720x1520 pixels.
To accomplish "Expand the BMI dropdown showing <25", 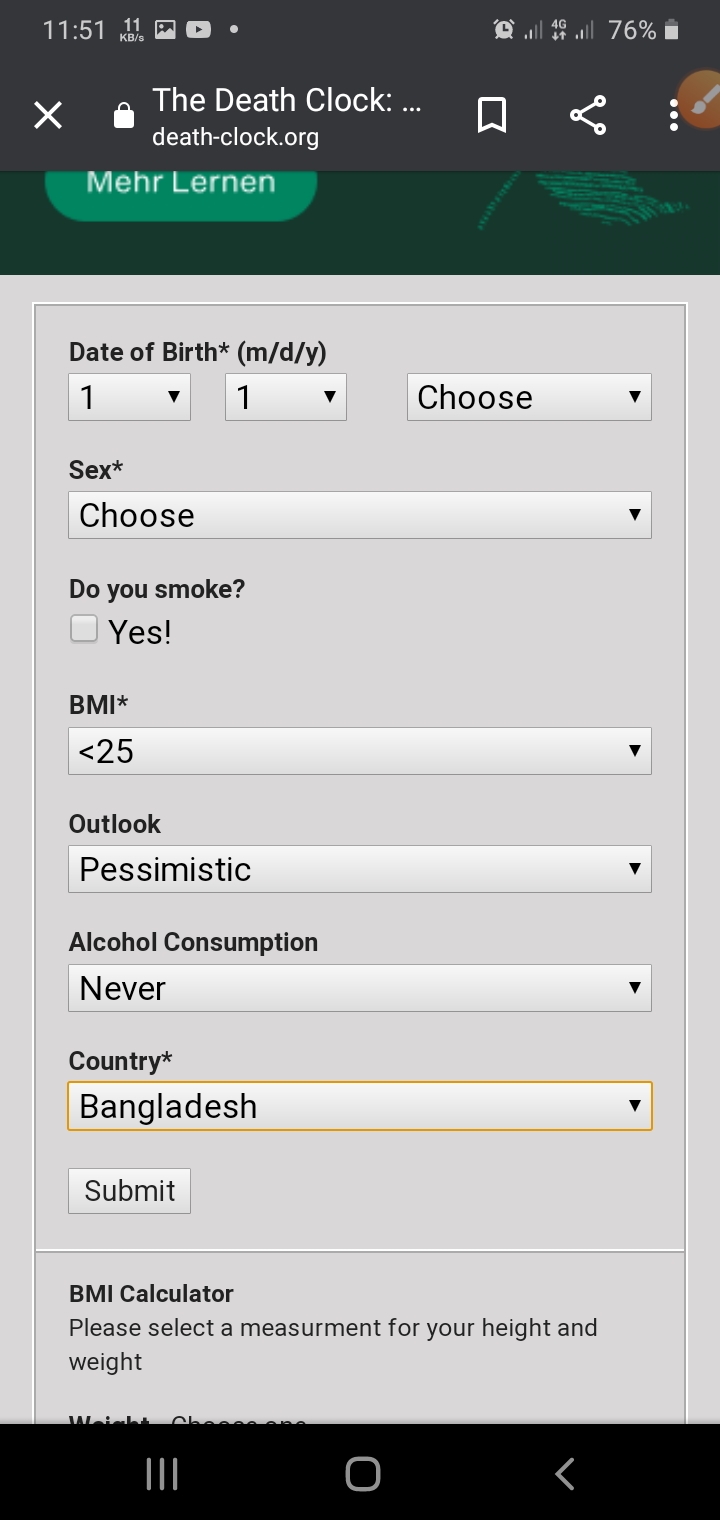I will point(360,751).
